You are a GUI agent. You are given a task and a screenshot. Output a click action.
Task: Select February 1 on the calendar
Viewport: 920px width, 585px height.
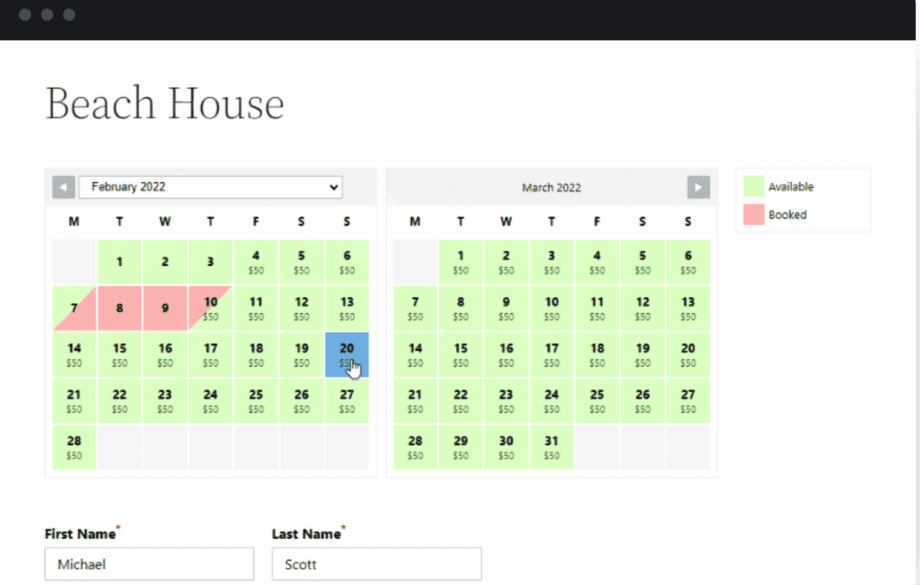(120, 262)
